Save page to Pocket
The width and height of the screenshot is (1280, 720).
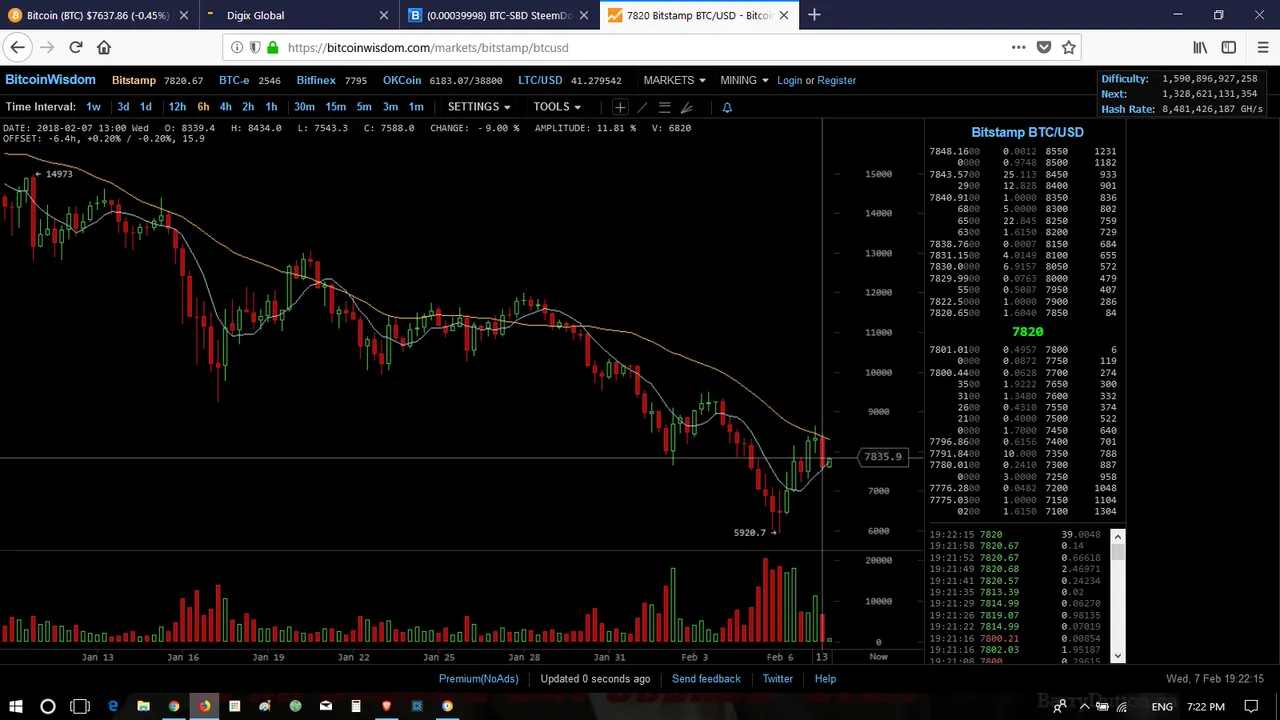click(1044, 47)
